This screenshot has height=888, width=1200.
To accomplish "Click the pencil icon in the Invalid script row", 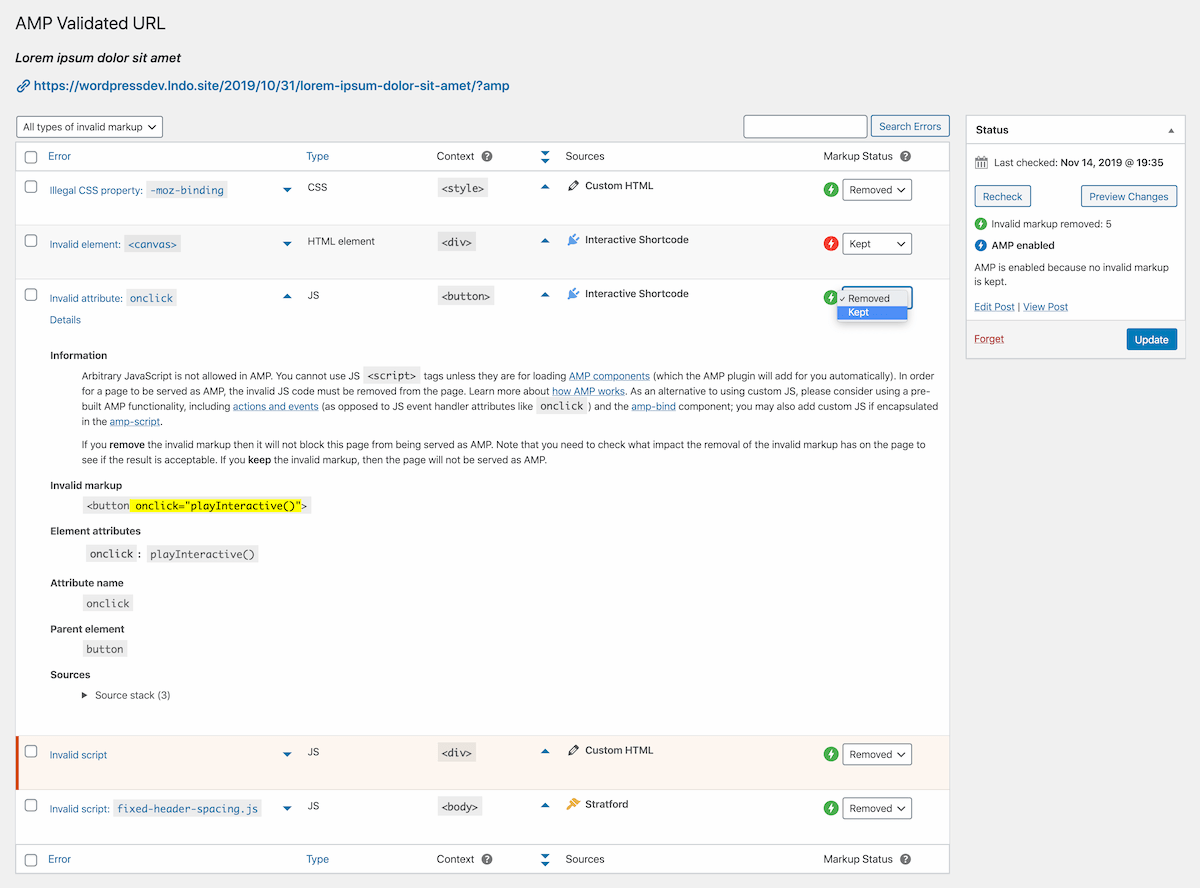I will pyautogui.click(x=573, y=750).
